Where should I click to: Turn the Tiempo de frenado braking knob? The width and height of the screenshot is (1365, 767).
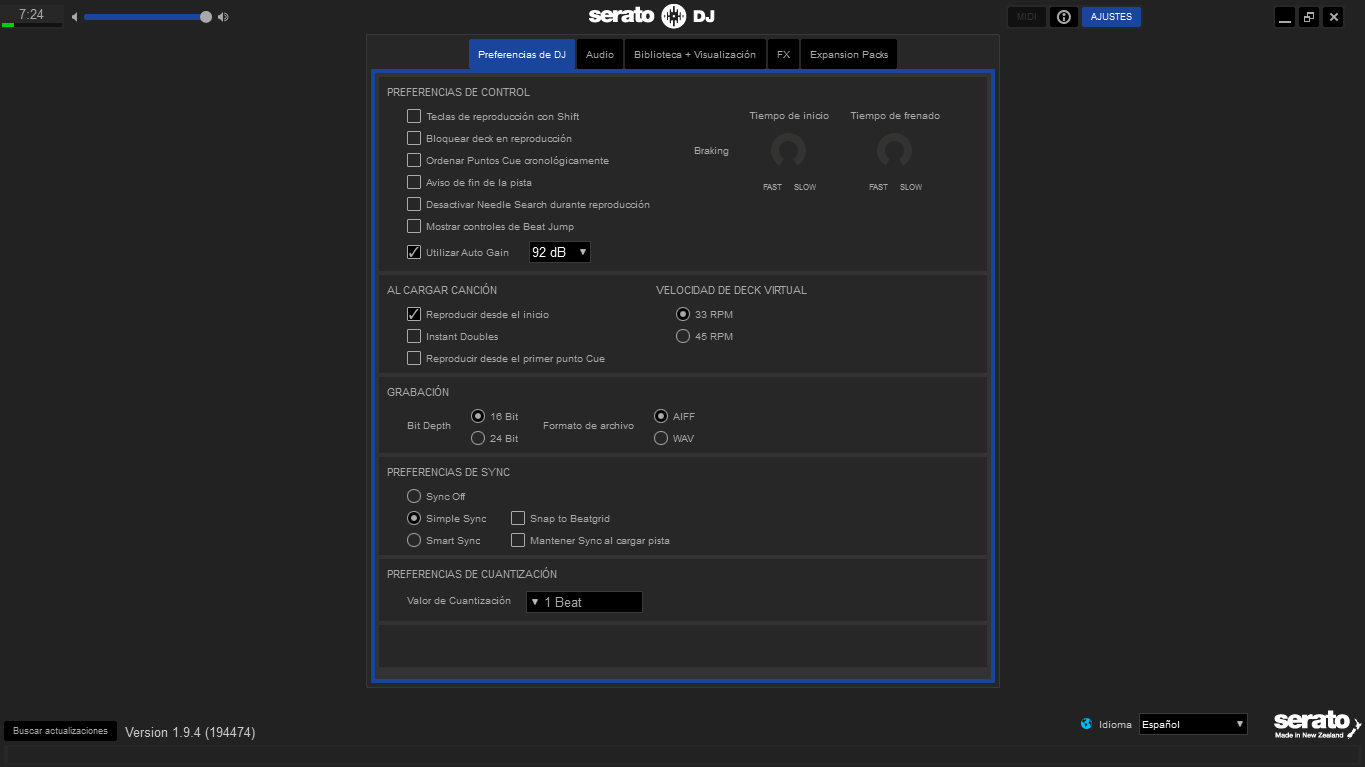(x=894, y=151)
